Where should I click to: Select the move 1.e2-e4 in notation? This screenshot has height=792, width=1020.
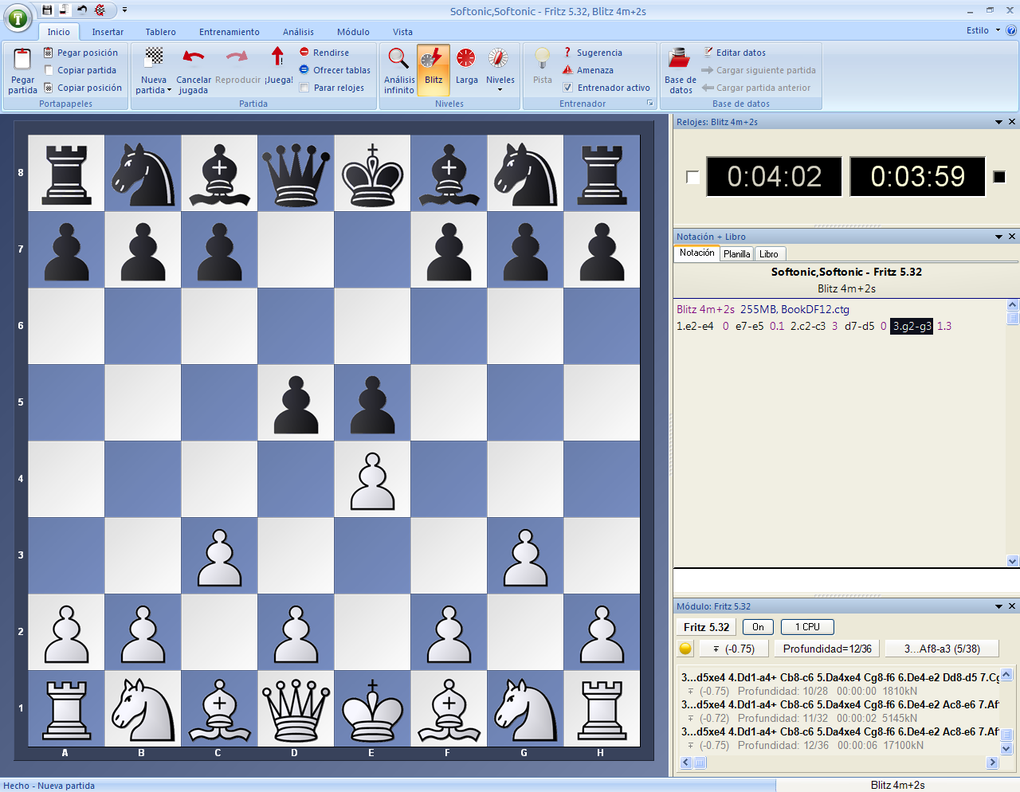click(x=695, y=326)
